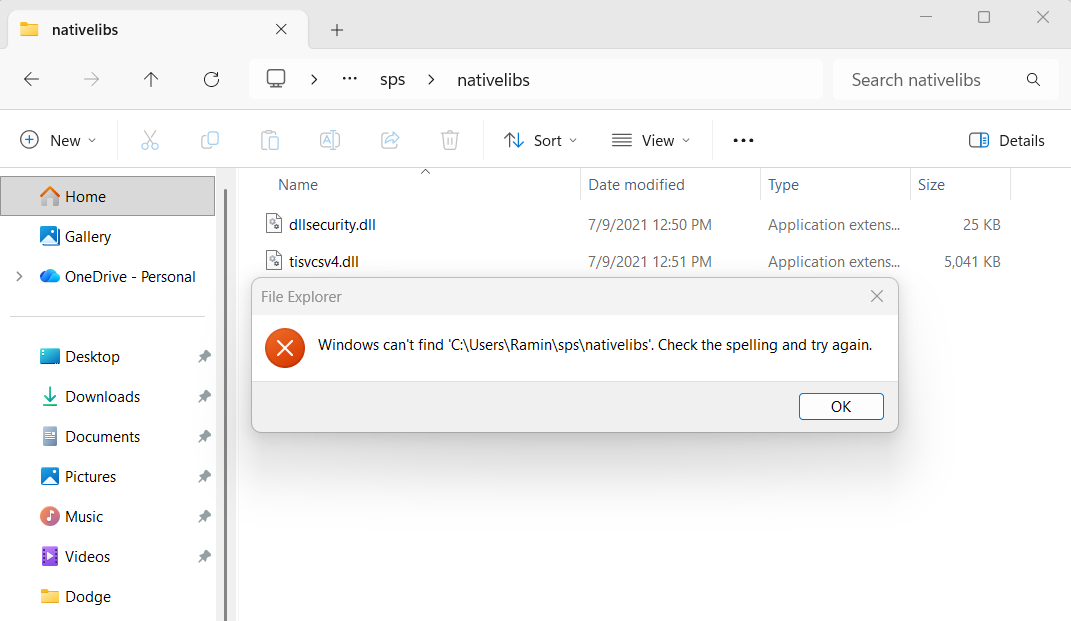
Task: Close the nativelibs tab
Action: click(x=281, y=29)
